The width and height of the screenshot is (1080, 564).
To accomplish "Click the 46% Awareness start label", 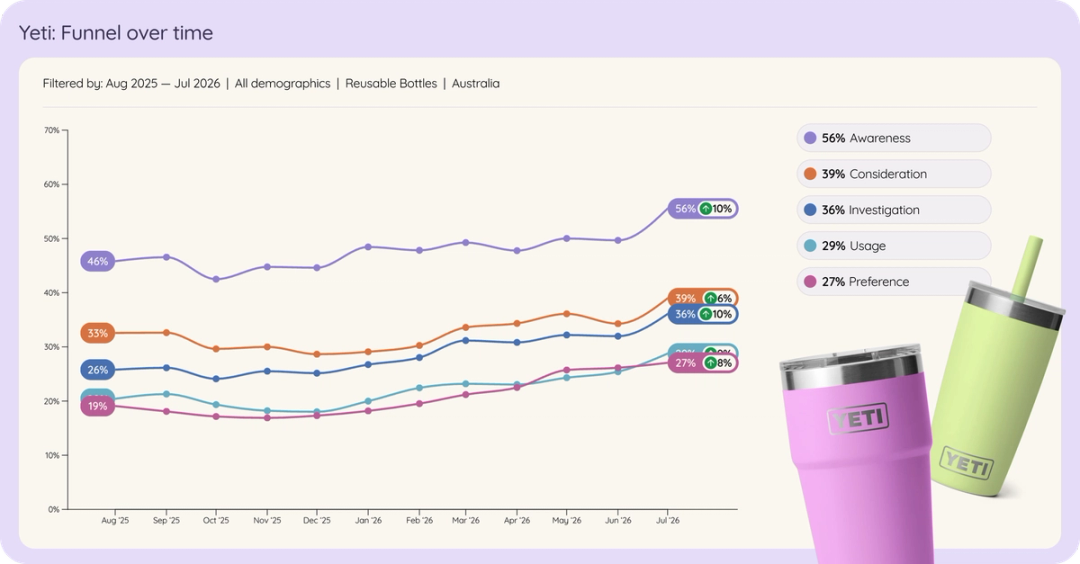I will click(98, 262).
